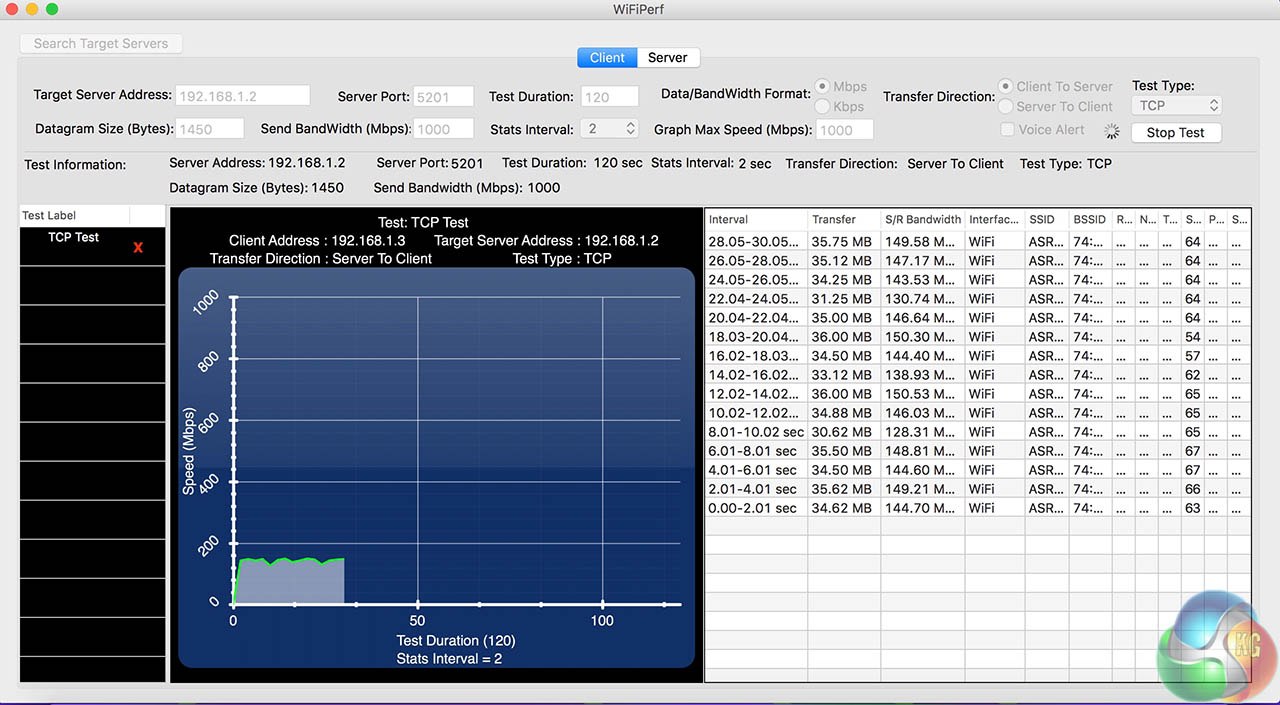Switch to the Server tab

[667, 57]
